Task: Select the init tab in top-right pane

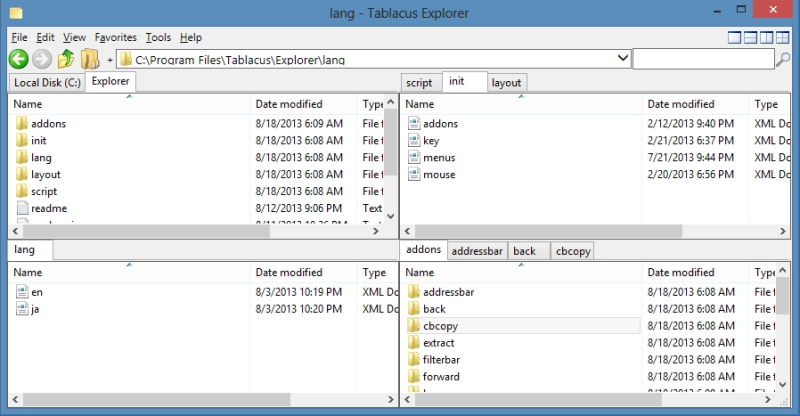Action: [x=464, y=82]
